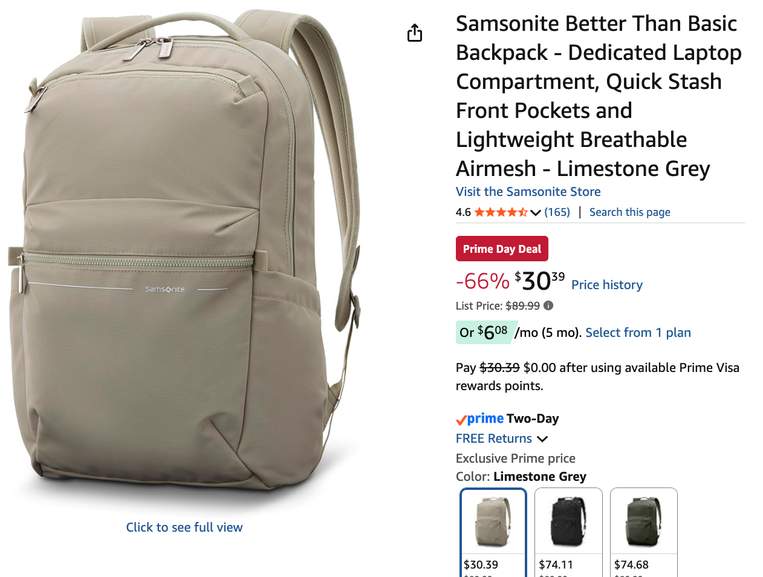The width and height of the screenshot is (763, 577).
Task: Open the 165 reviews count link
Action: 557,212
